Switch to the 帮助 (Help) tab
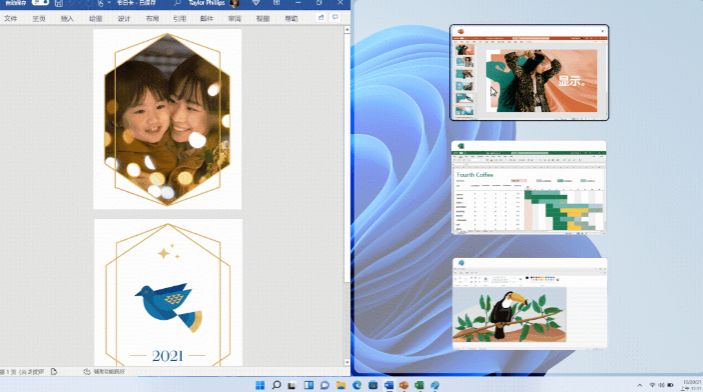The height and width of the screenshot is (392, 703). (291, 18)
